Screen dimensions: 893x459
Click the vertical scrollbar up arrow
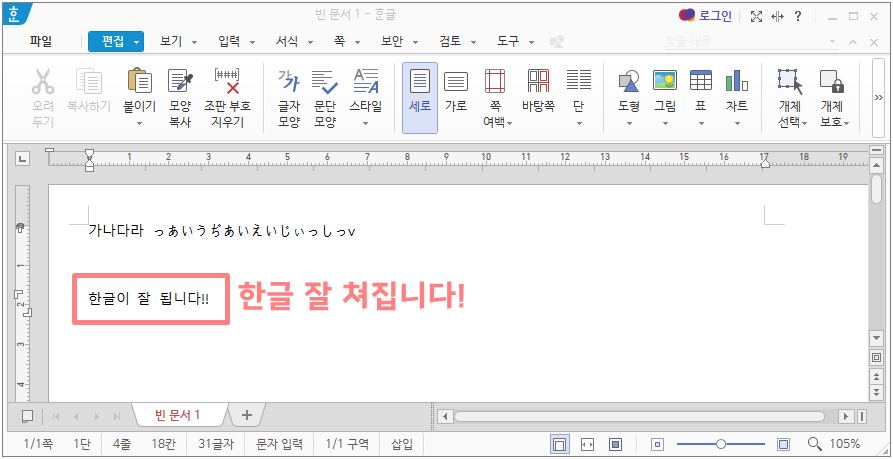[877, 165]
